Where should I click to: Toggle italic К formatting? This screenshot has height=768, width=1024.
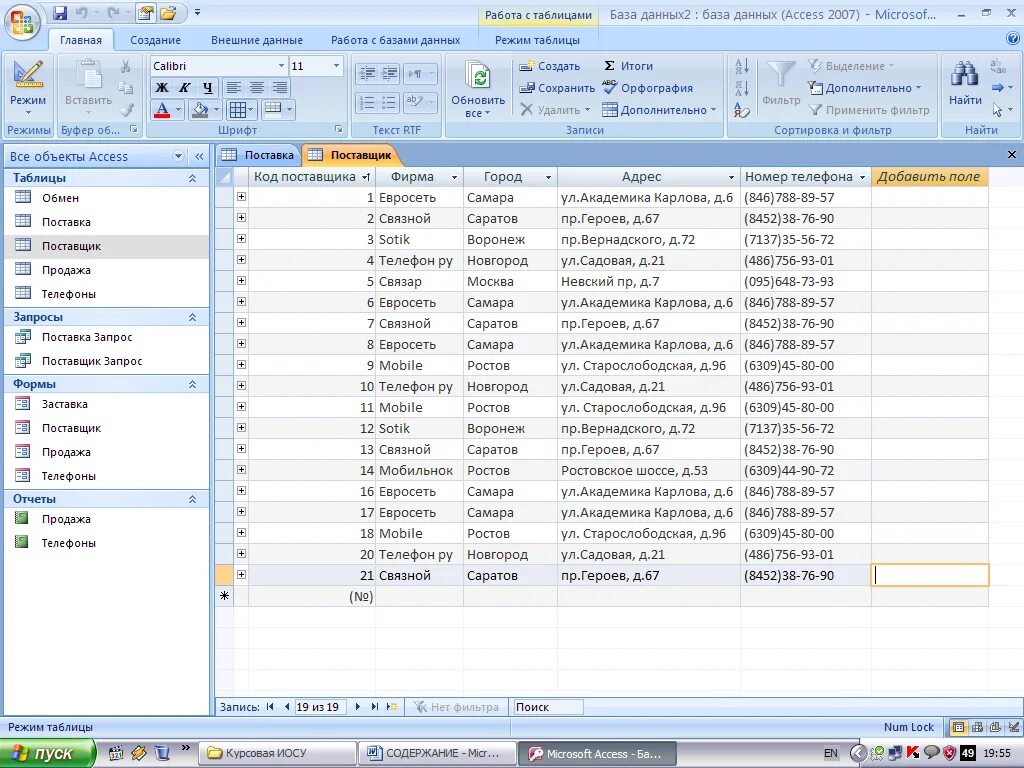185,88
